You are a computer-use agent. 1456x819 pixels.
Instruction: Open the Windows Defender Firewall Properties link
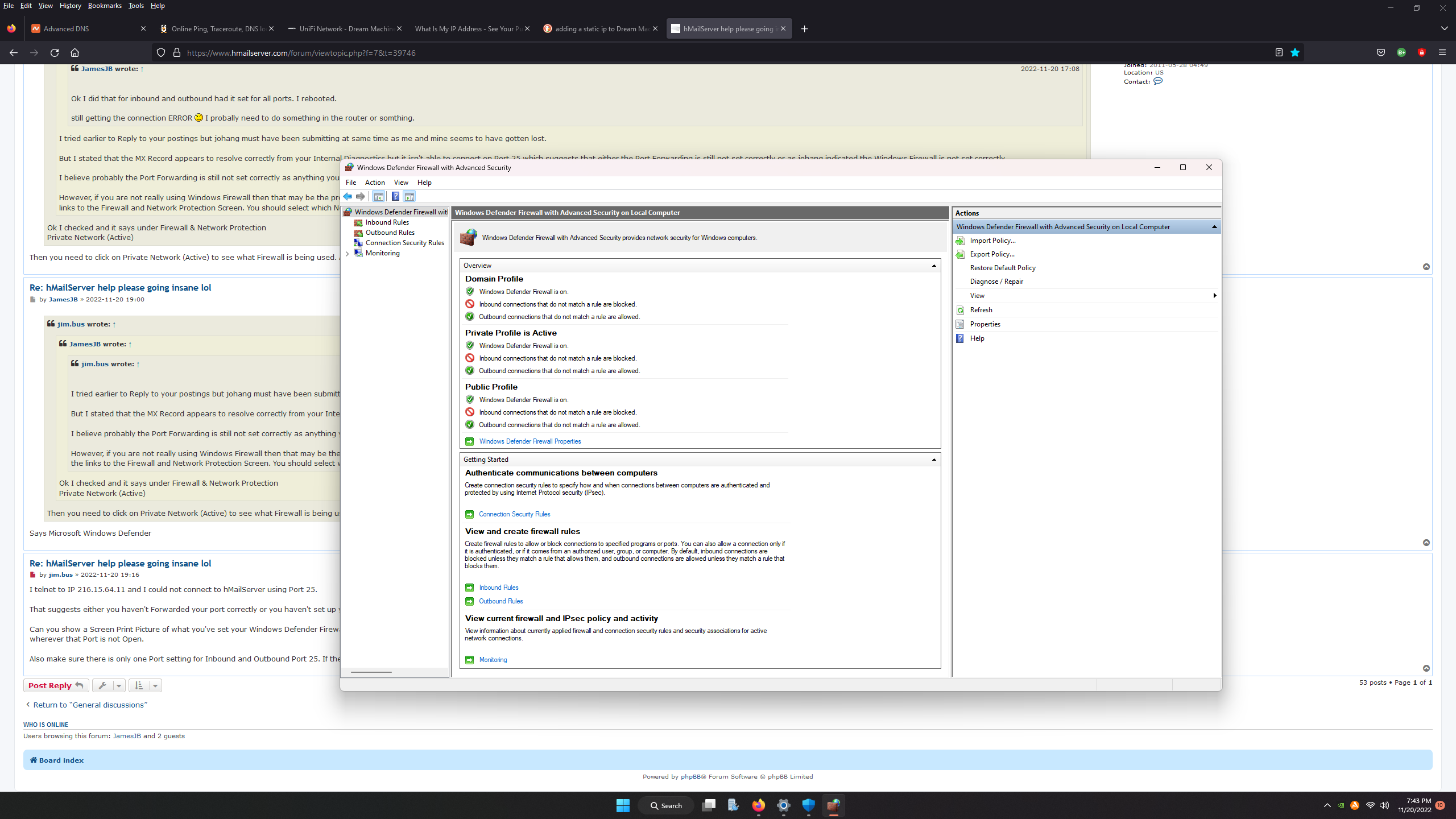(x=530, y=441)
